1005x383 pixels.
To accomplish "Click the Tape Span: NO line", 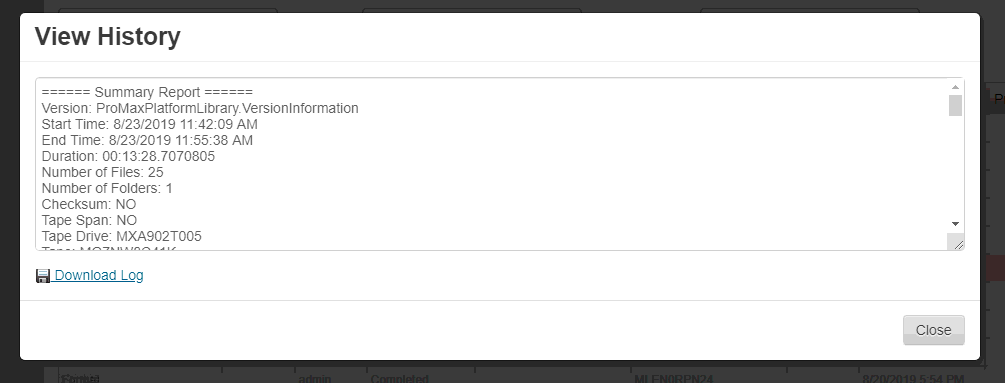I will 89,220.
